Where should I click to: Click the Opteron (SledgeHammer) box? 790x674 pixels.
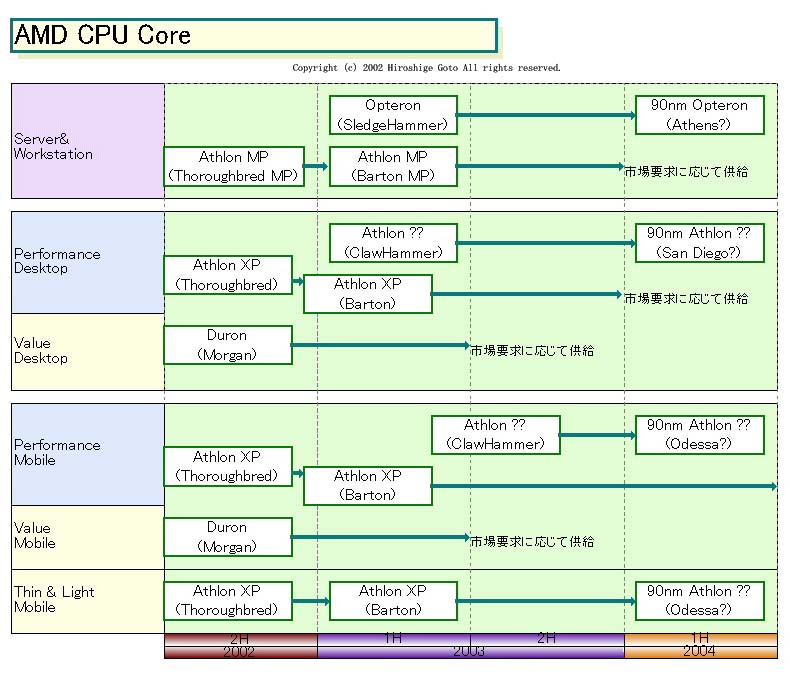(x=393, y=115)
